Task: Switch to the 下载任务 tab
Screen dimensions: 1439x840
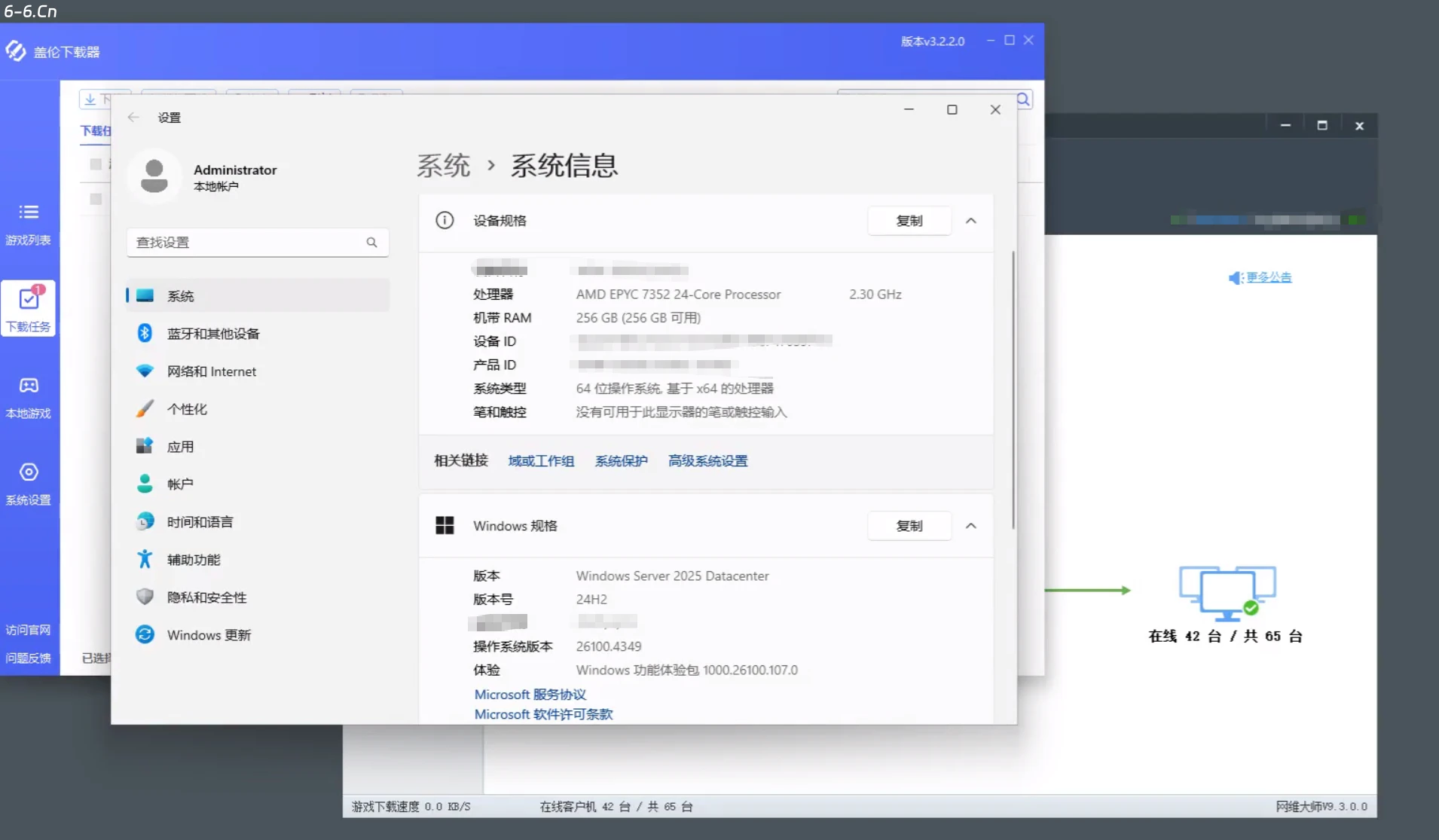Action: click(x=28, y=308)
